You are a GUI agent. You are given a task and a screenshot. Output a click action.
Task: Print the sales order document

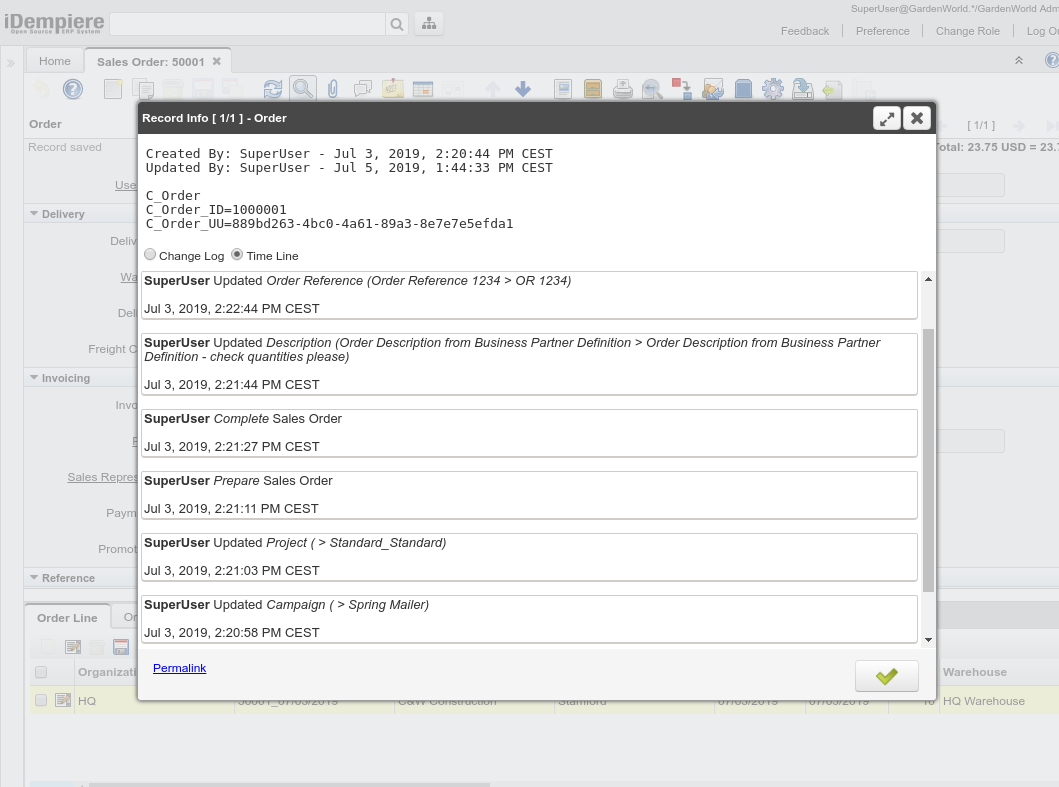625,89
